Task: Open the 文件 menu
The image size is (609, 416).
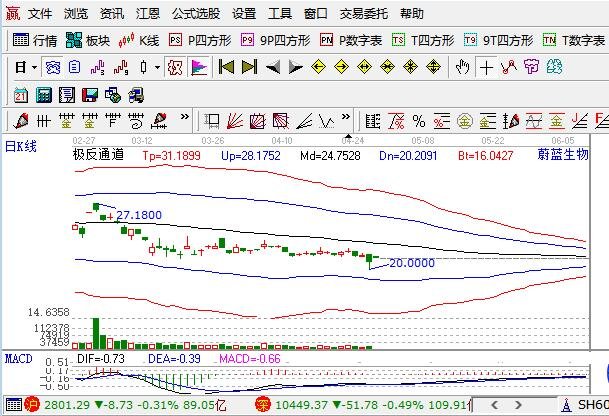Action: coord(40,14)
